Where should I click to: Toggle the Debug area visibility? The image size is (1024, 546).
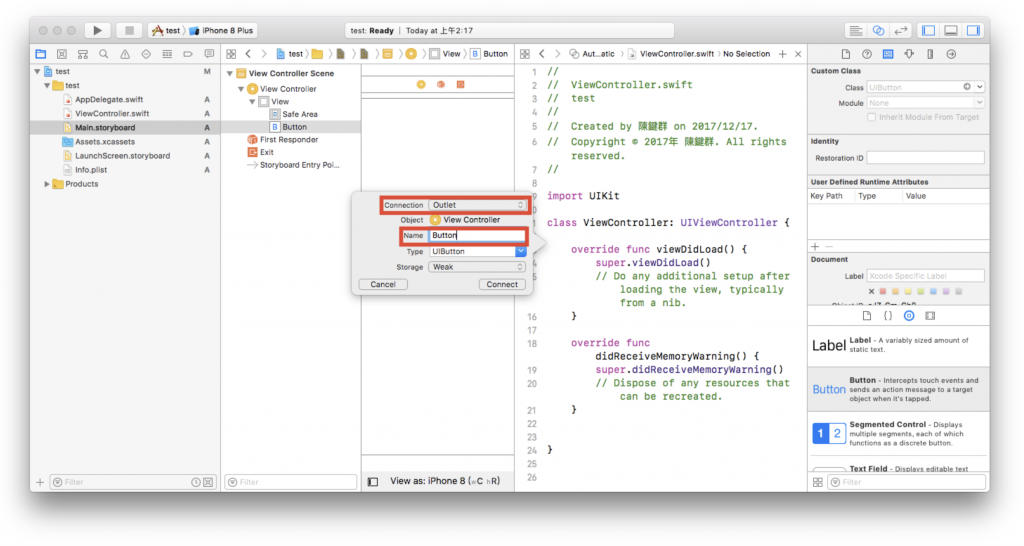click(x=951, y=31)
